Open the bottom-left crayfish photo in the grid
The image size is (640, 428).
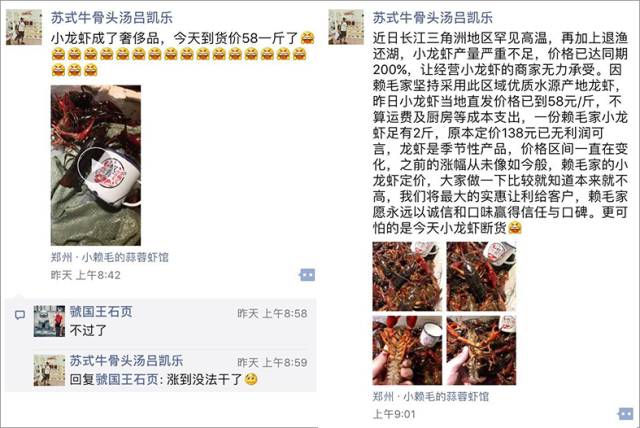pyautogui.click(x=407, y=350)
